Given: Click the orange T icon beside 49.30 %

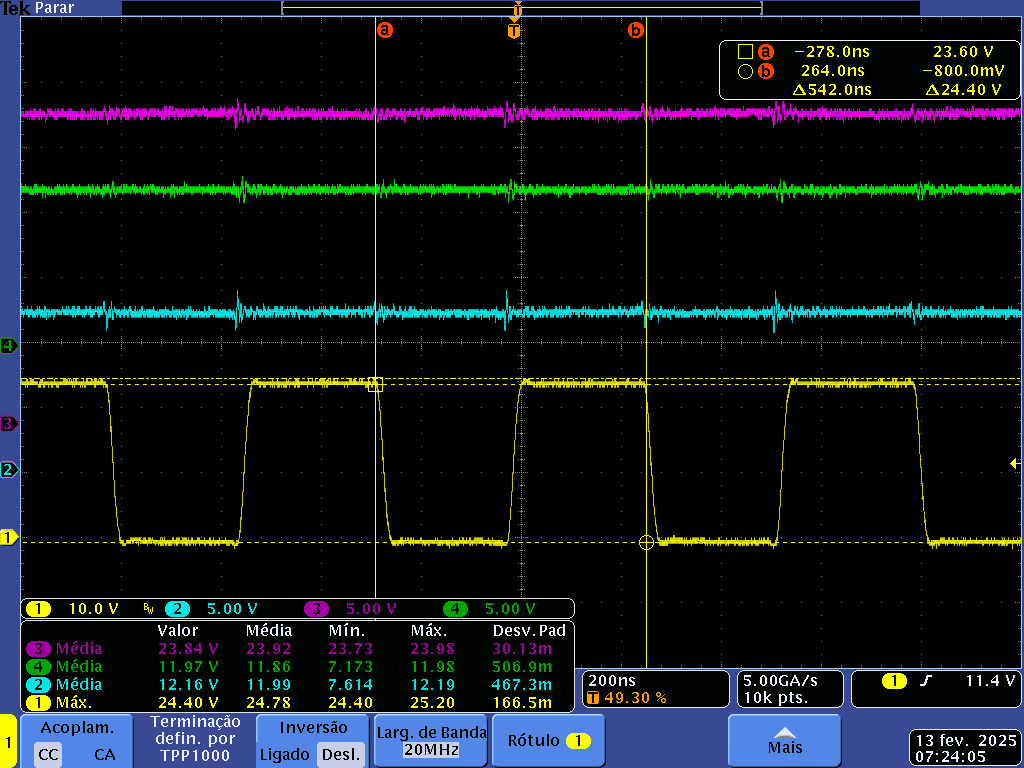Looking at the screenshot, I should click(x=593, y=698).
